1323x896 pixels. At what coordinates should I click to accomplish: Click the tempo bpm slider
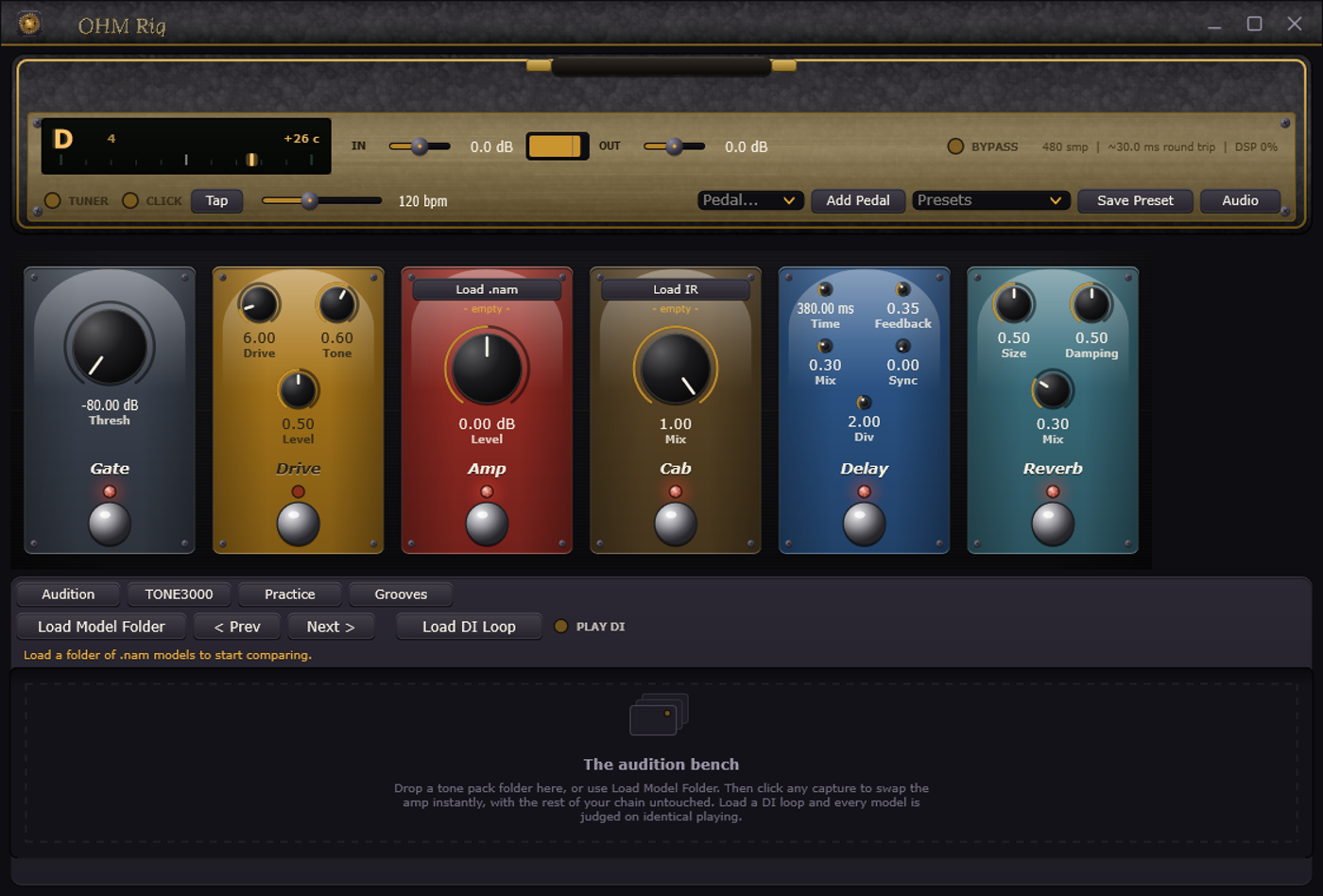(x=321, y=200)
